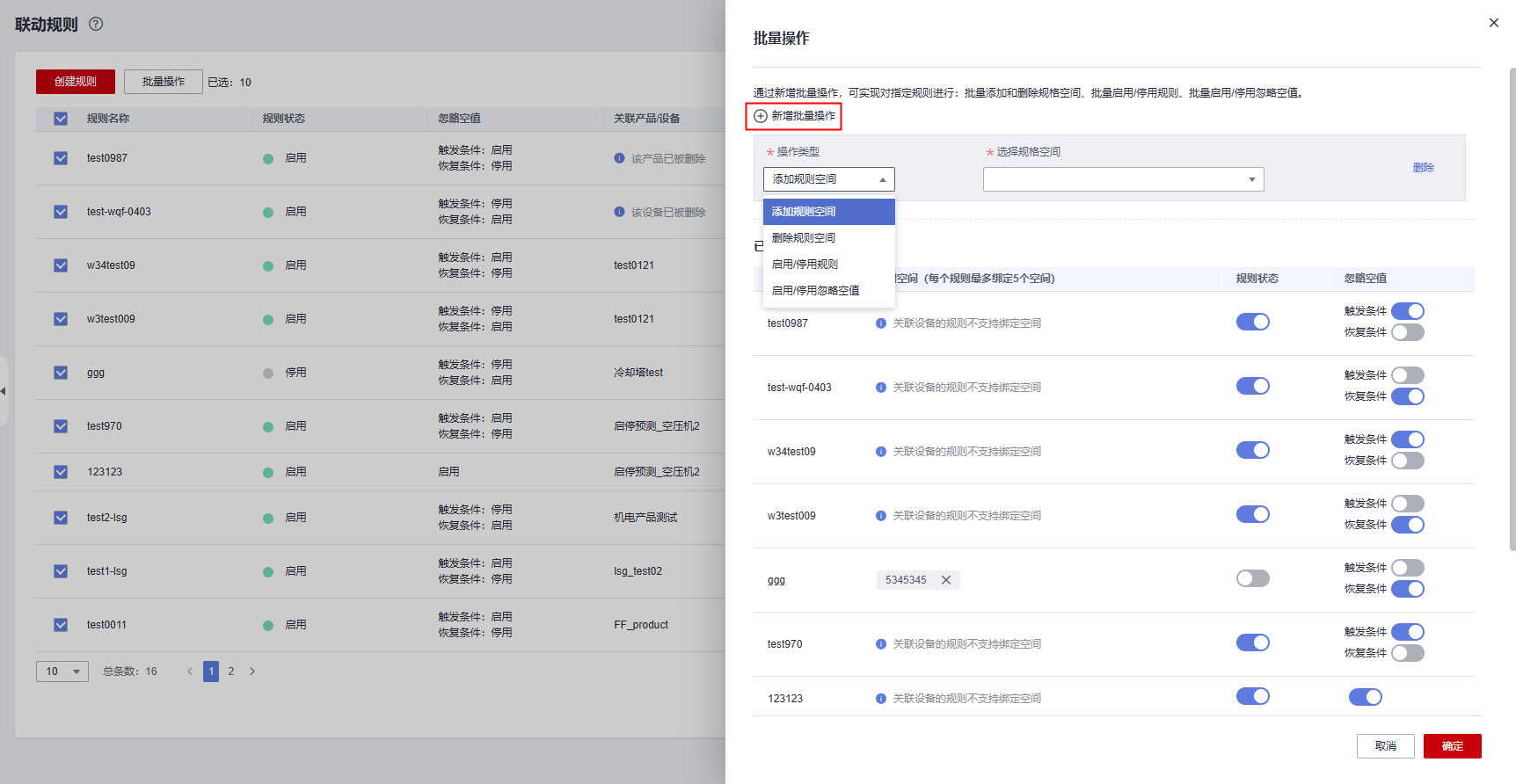Click info icon next to 该产品已被删除
The width and height of the screenshot is (1516, 784).
(619, 158)
